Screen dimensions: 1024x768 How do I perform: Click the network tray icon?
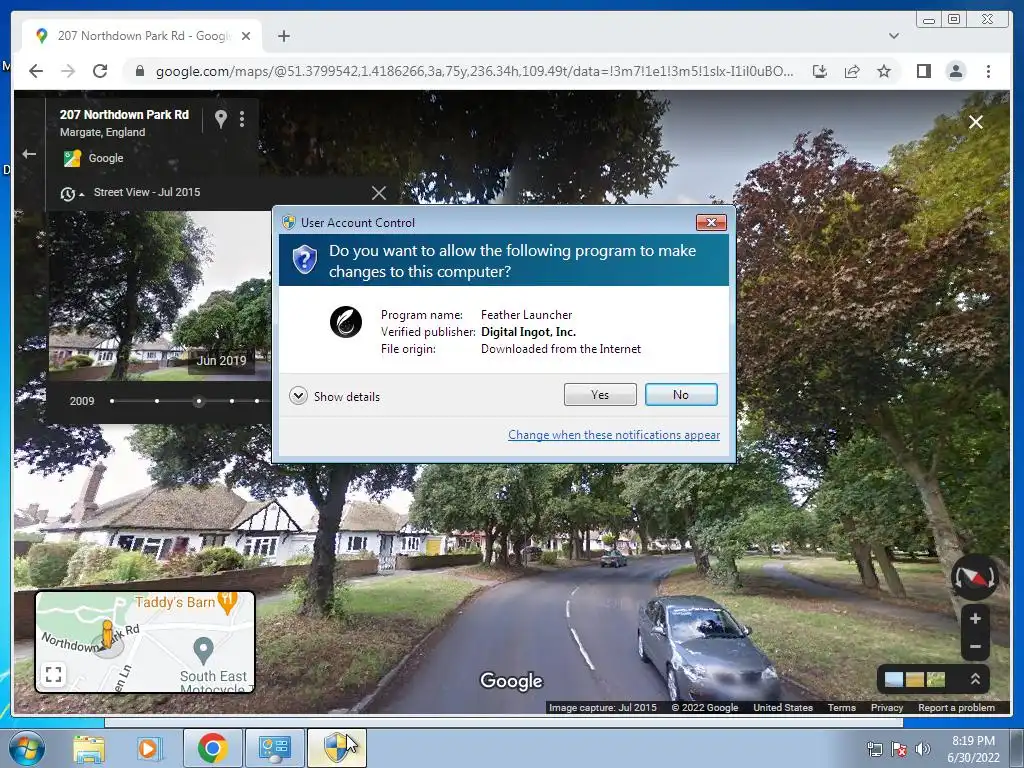click(874, 749)
